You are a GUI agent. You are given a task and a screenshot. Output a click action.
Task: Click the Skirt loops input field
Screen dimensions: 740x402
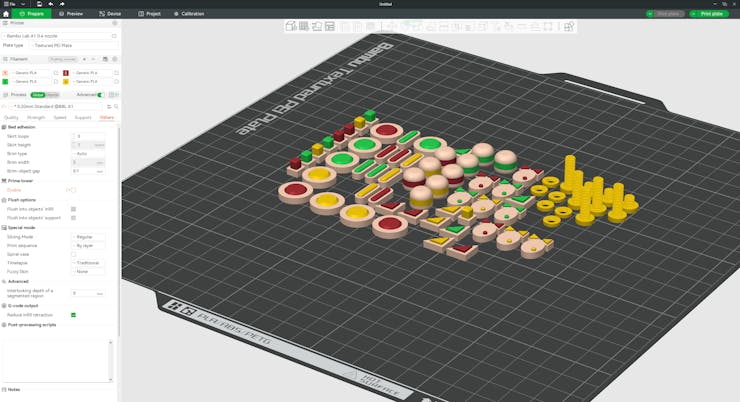coord(88,136)
